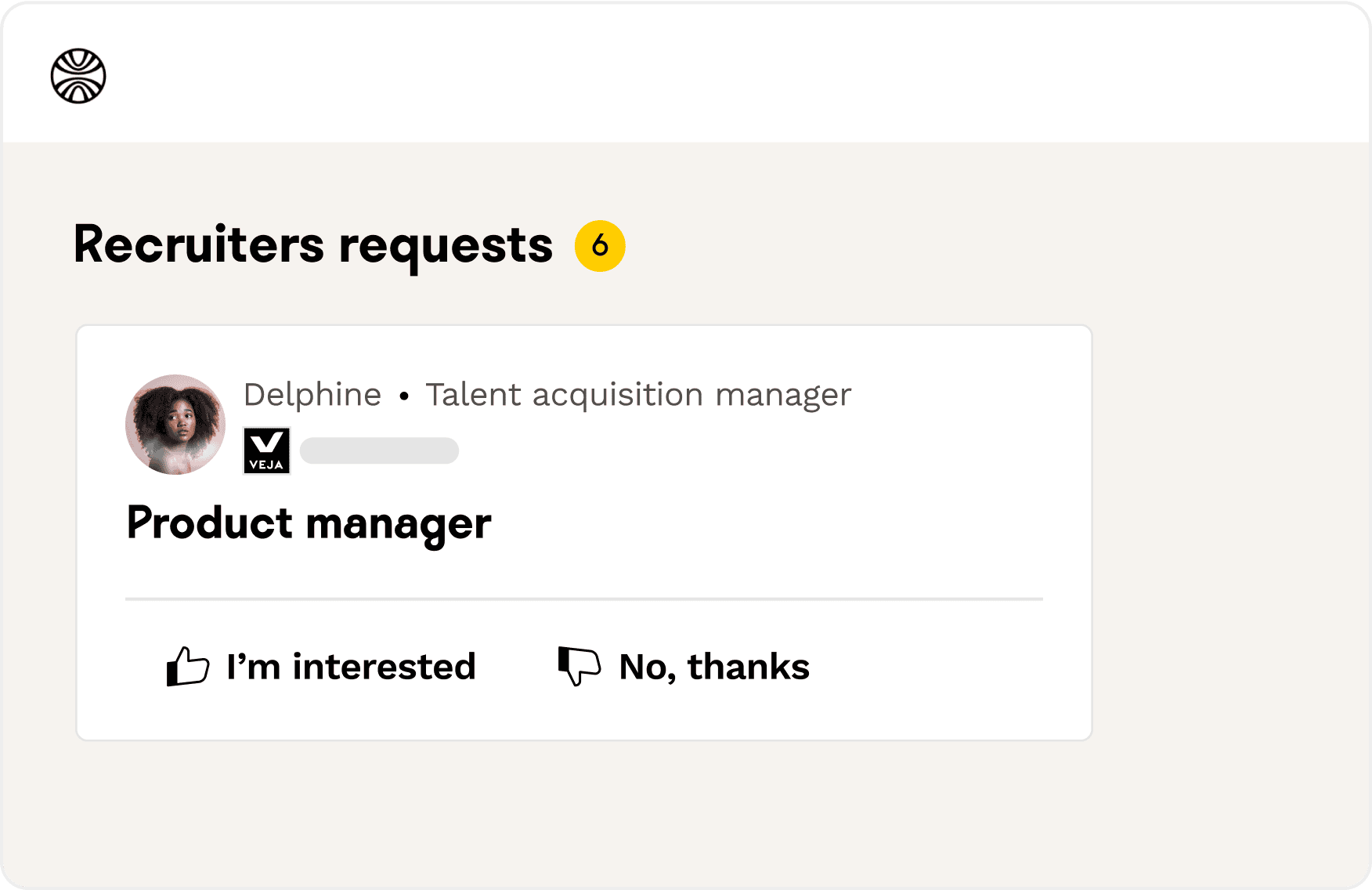Click the VEJA company logo
The image size is (1372, 890).
pyautogui.click(x=267, y=450)
